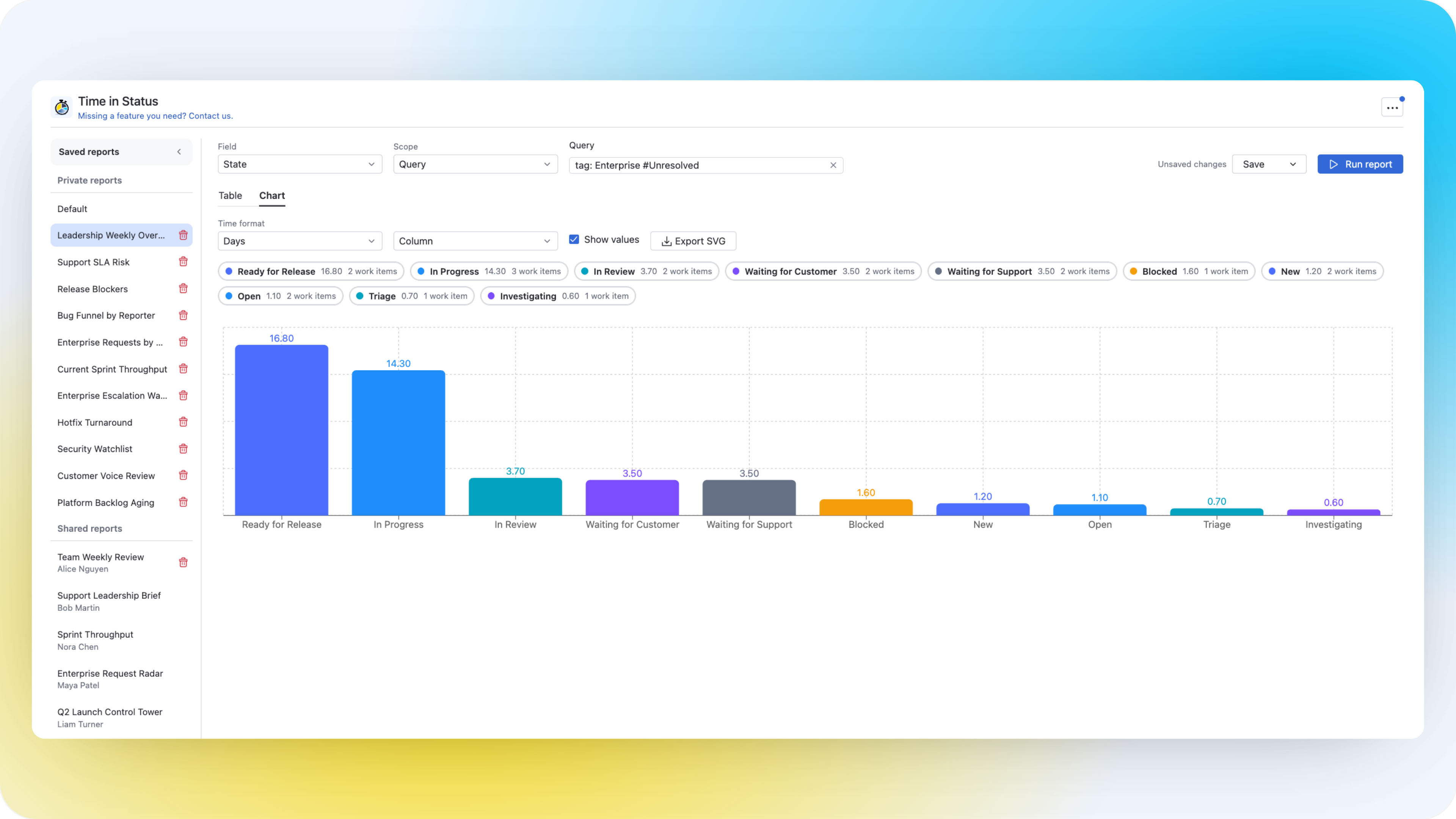Switch to the Table tab

coord(230,196)
